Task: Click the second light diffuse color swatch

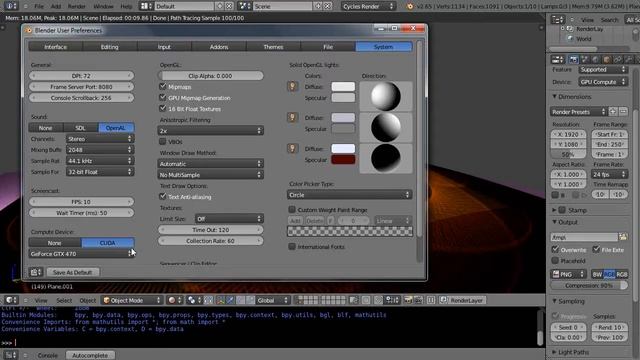Action: pyautogui.click(x=343, y=118)
